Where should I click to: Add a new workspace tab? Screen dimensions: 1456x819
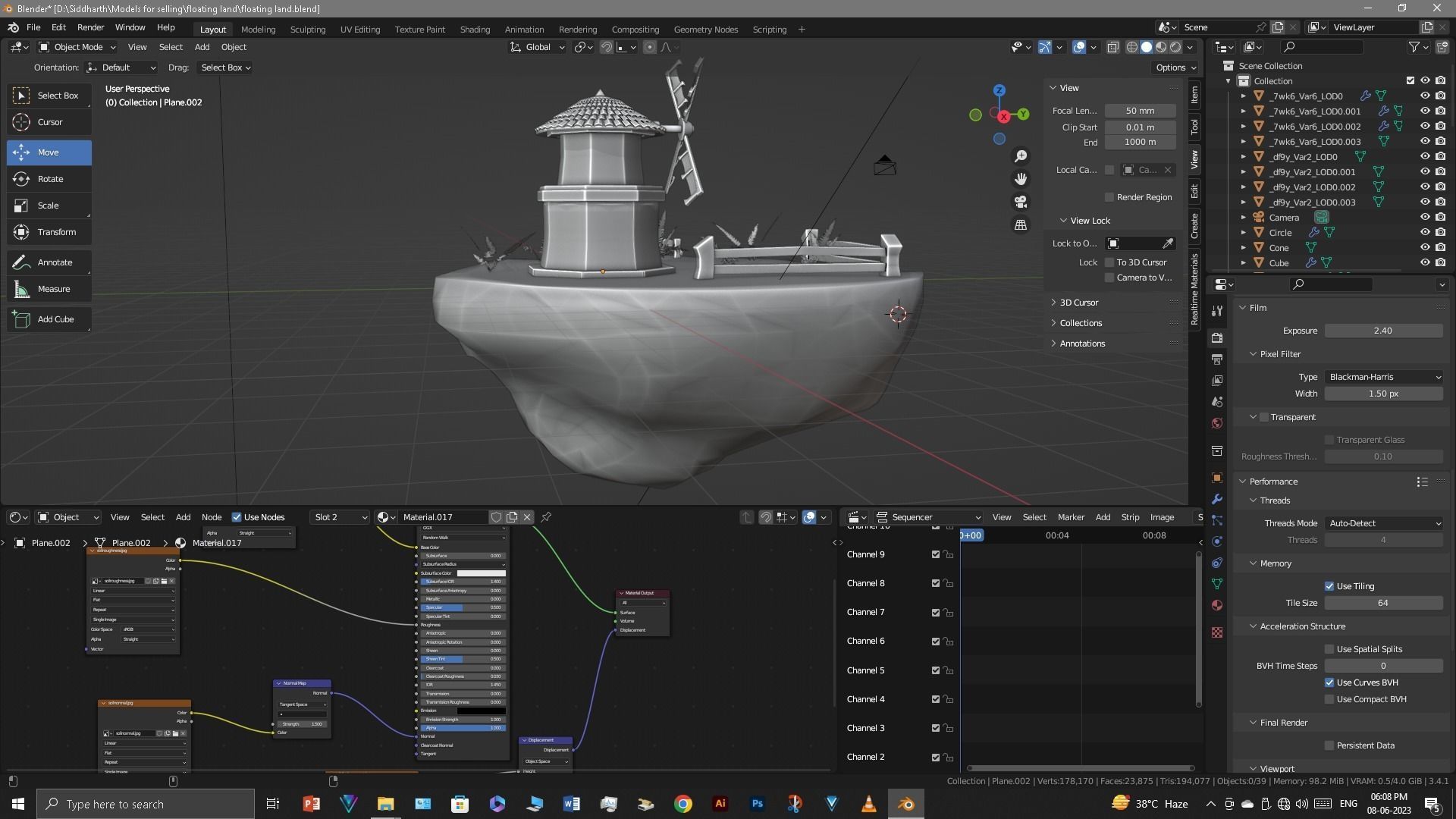tap(802, 30)
